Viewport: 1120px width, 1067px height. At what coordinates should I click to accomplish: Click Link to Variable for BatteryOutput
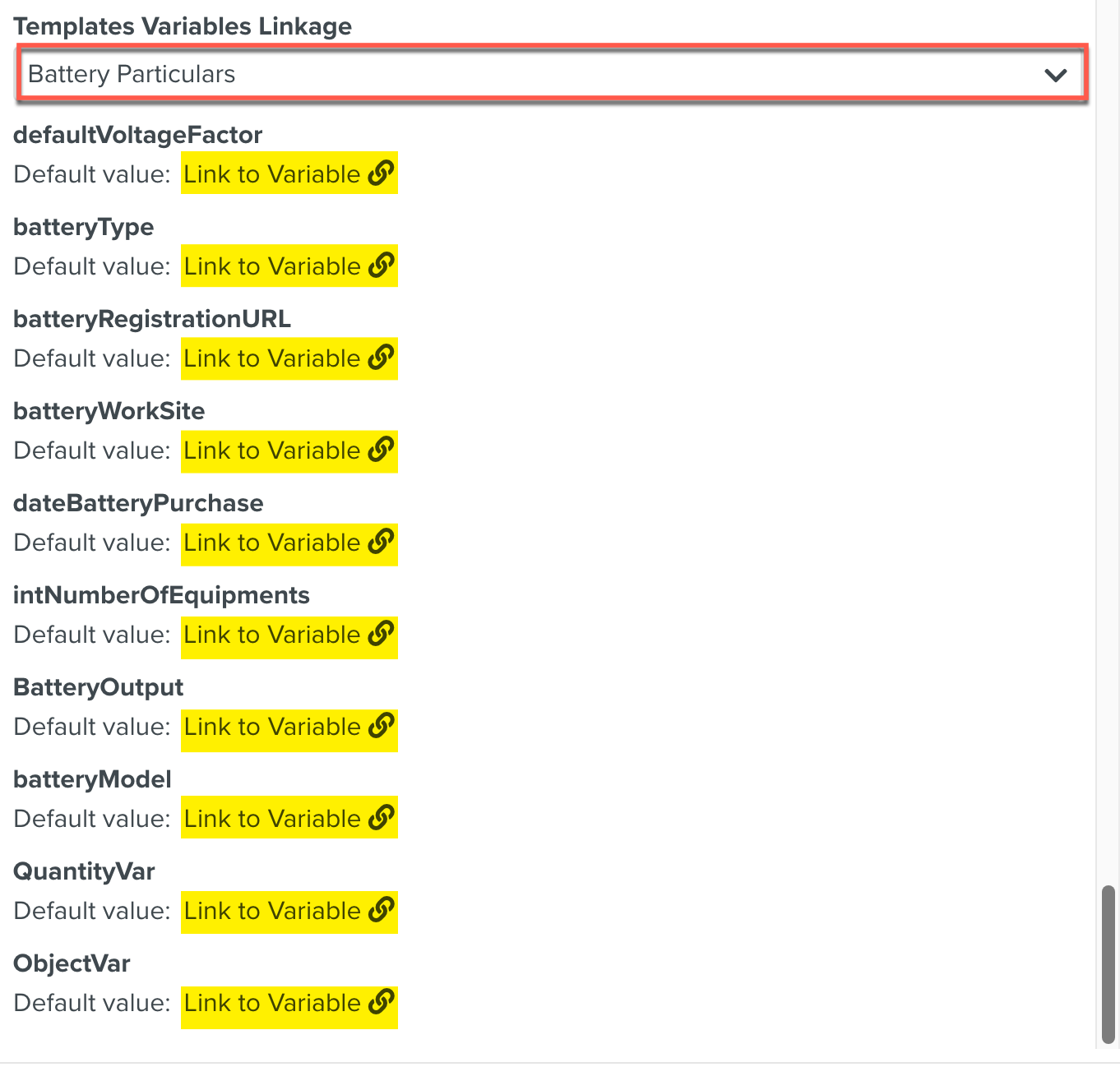point(271,727)
